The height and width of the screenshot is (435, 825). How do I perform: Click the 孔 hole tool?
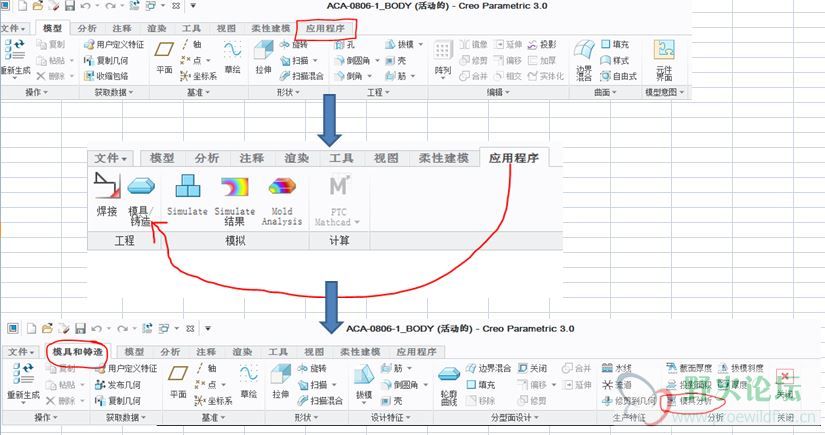pyautogui.click(x=345, y=45)
